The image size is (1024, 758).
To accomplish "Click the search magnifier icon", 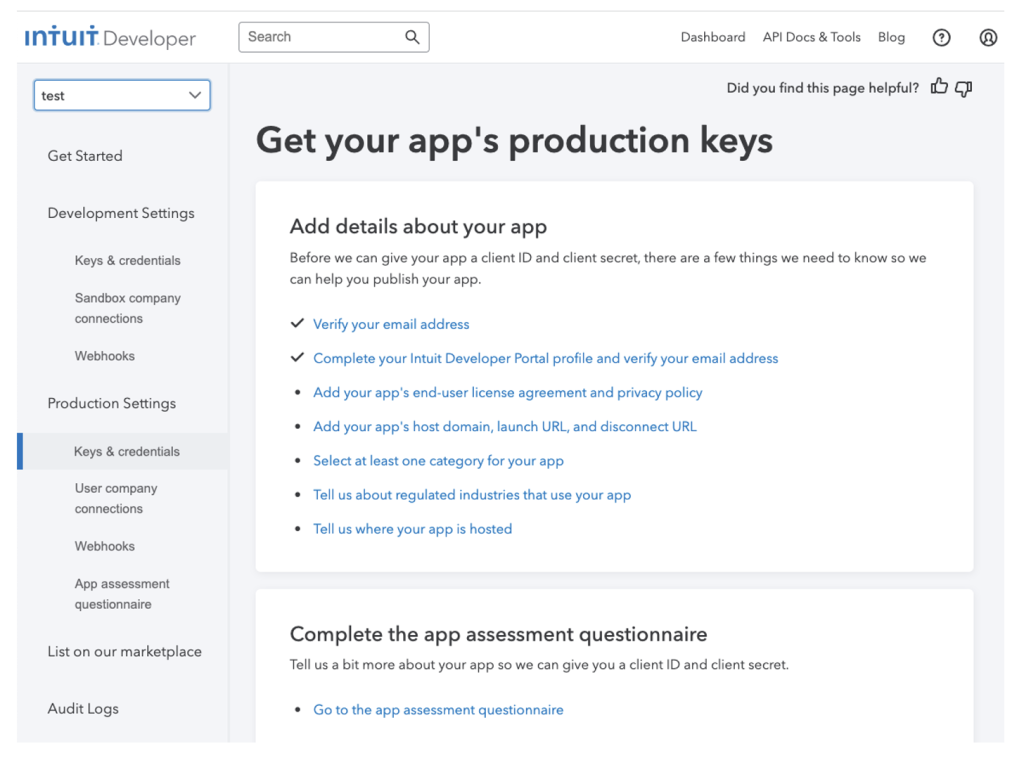I will click(x=412, y=37).
